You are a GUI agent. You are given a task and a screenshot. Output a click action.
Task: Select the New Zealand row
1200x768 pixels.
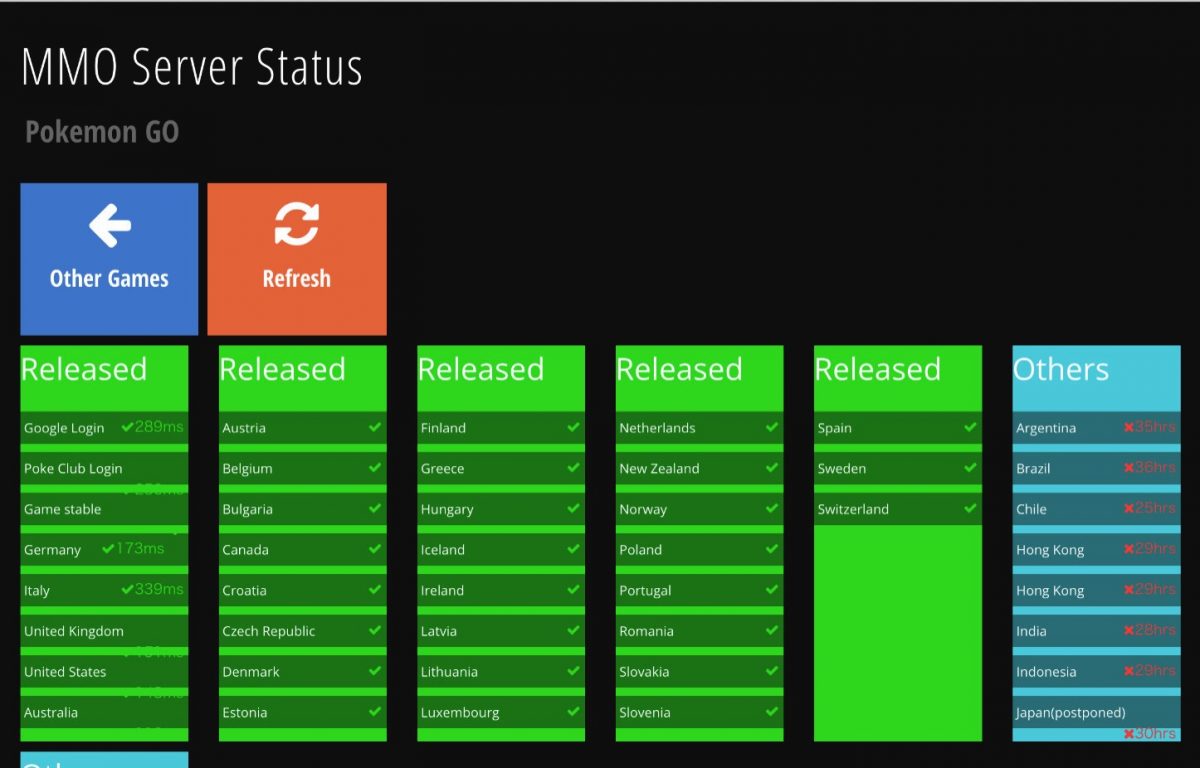699,468
